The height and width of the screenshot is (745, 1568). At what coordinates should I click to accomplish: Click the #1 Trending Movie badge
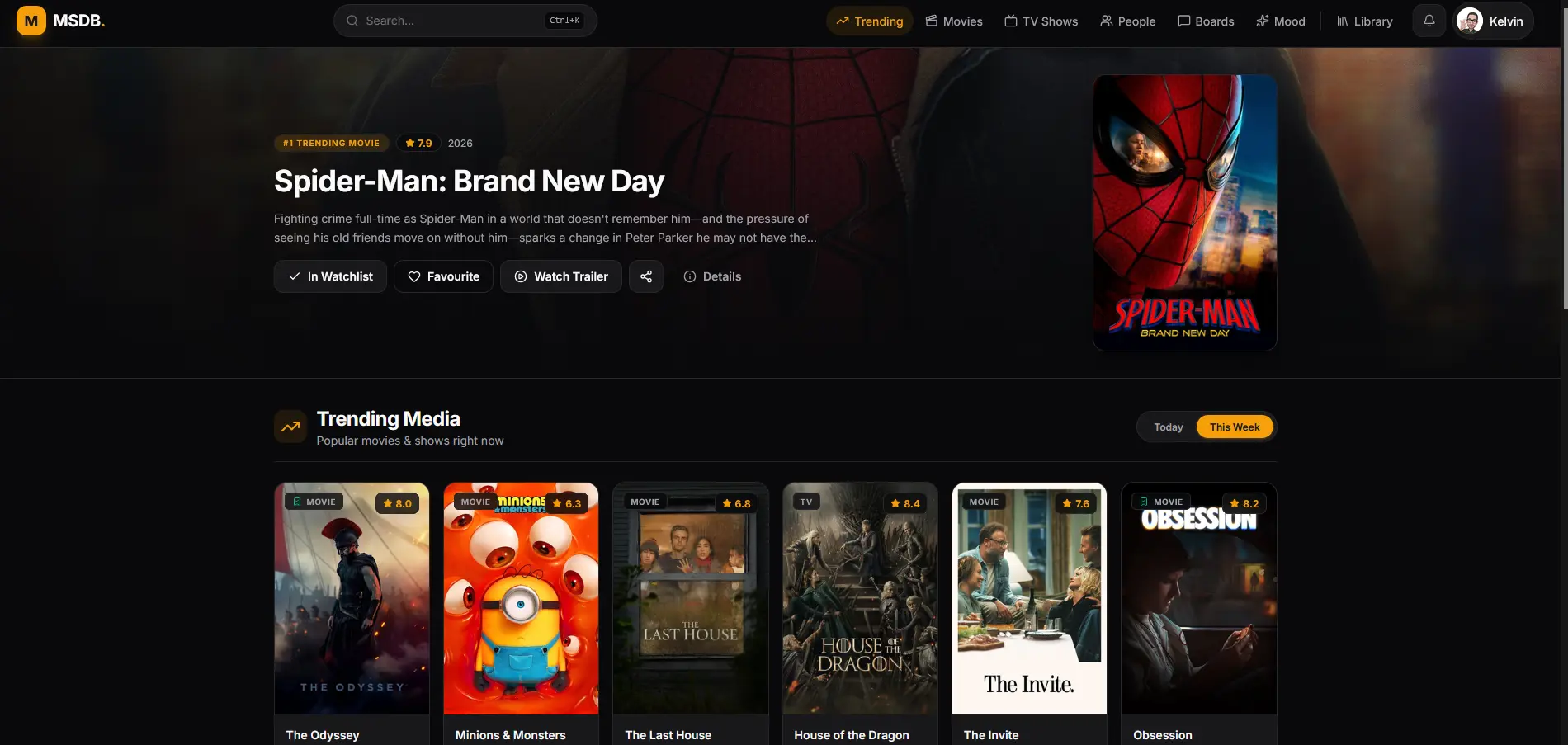(x=331, y=143)
